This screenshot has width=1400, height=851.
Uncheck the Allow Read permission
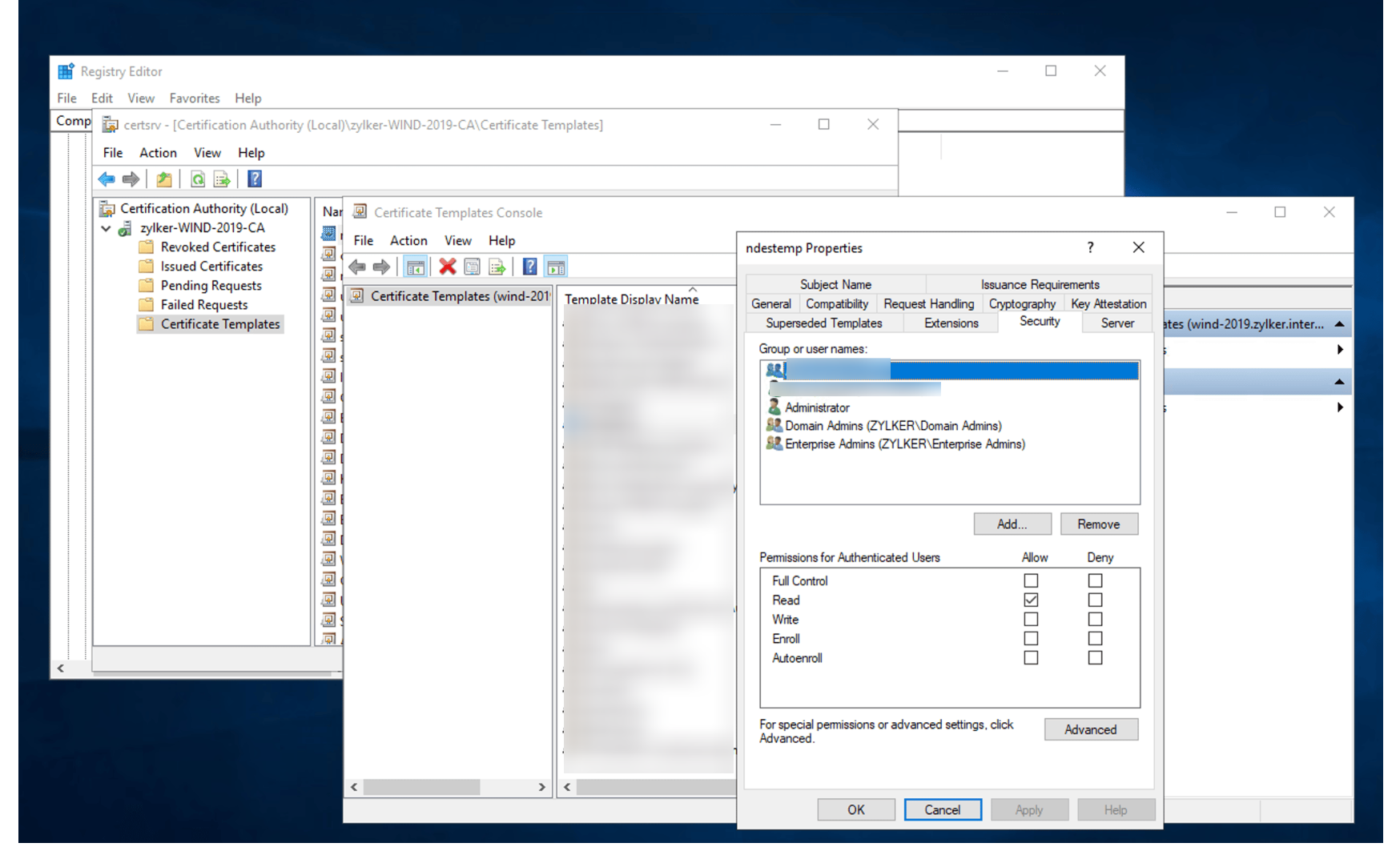[x=1031, y=600]
